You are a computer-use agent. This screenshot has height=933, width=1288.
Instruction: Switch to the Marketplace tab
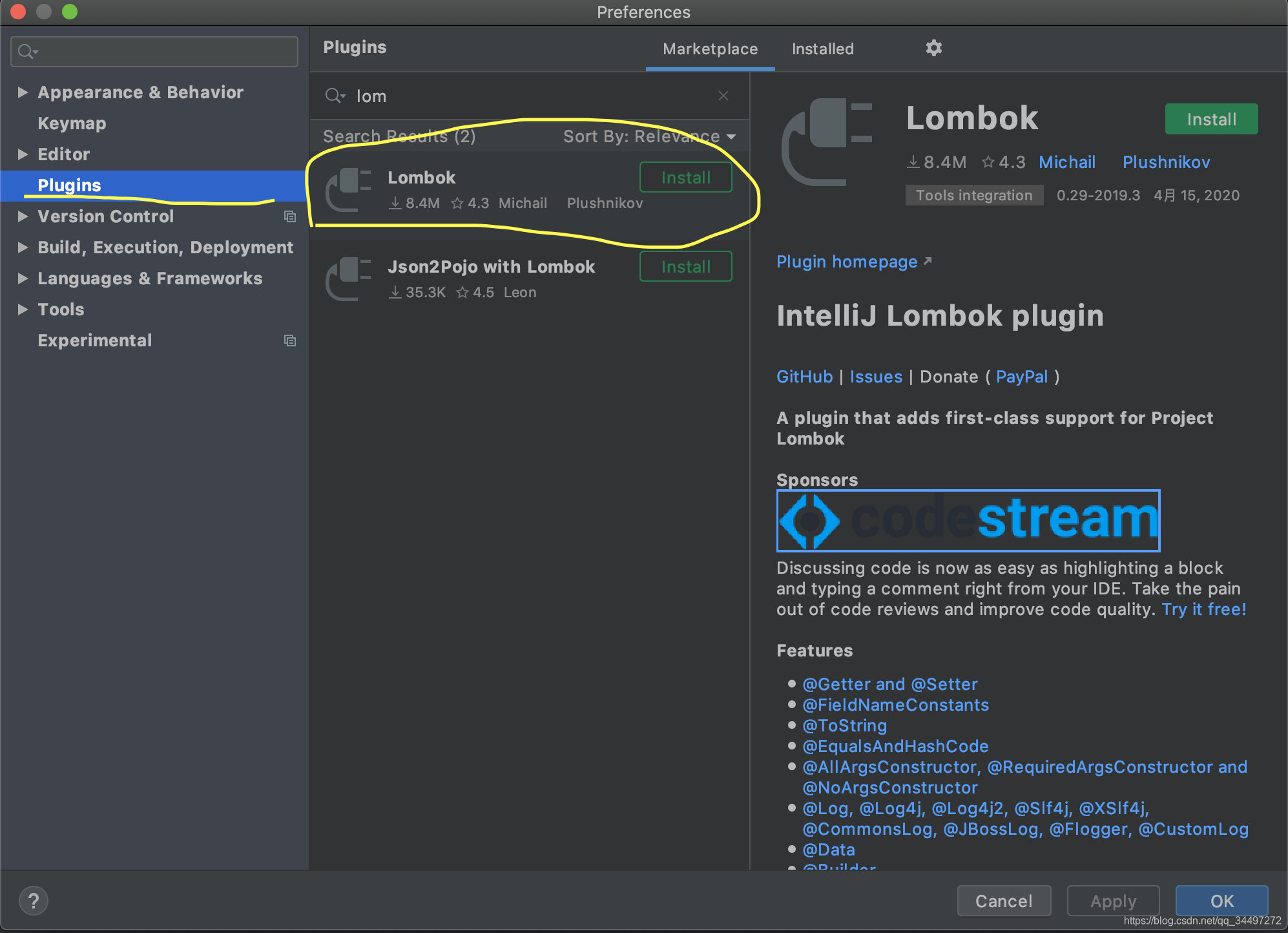pyautogui.click(x=710, y=49)
